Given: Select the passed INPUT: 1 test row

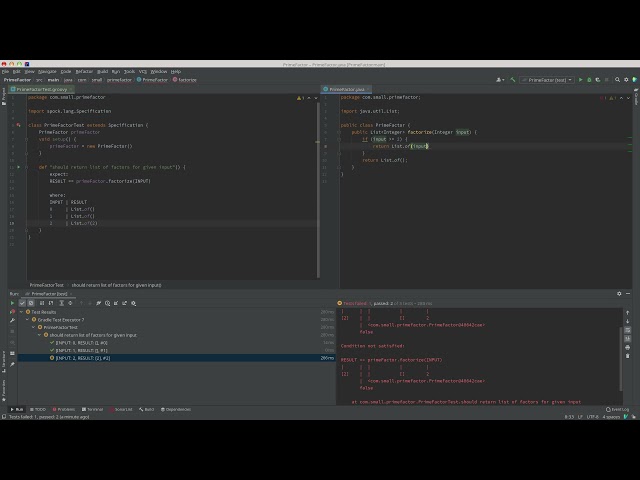Looking at the screenshot, I should click(x=176, y=350).
